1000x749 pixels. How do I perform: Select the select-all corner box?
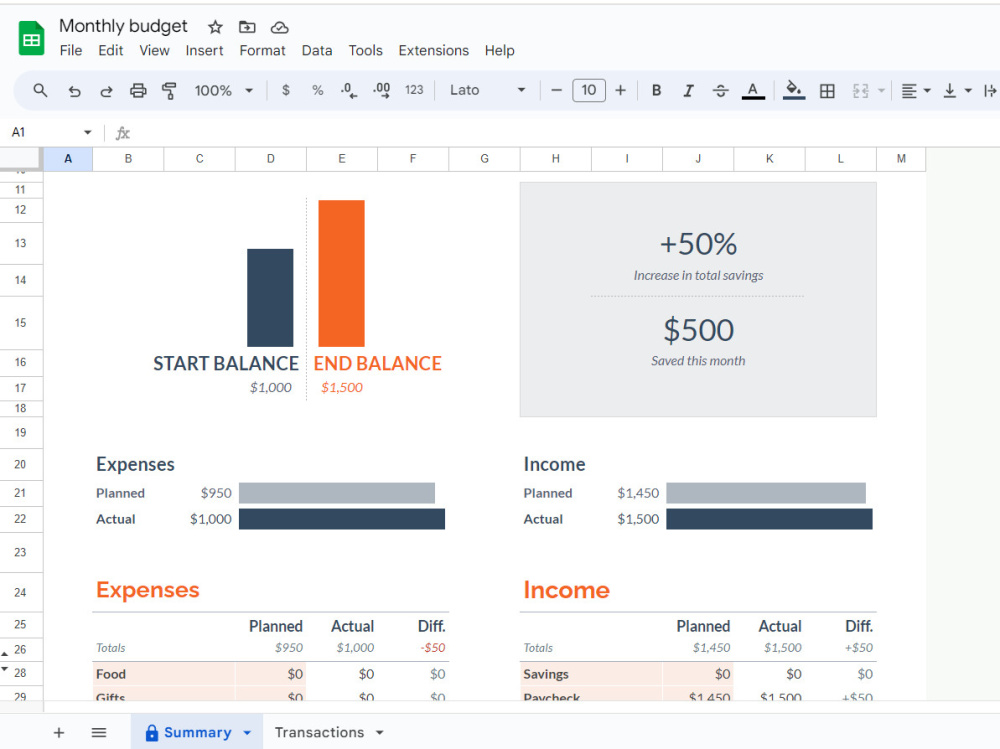point(21,159)
